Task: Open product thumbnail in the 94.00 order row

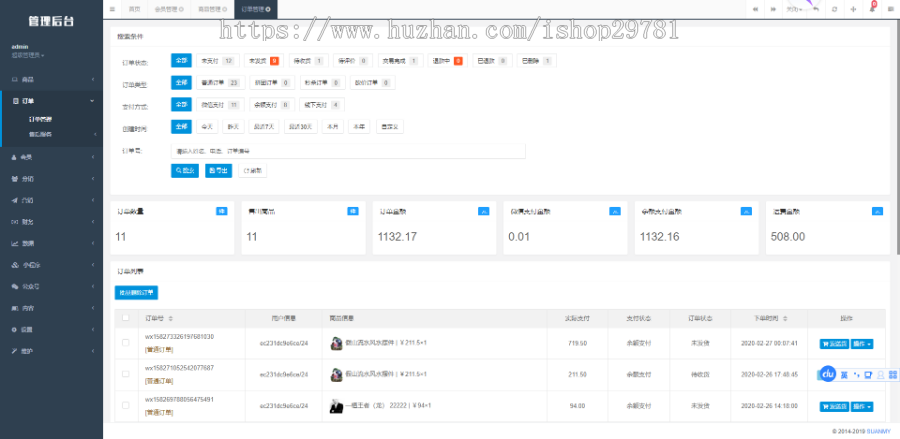Action: click(336, 406)
